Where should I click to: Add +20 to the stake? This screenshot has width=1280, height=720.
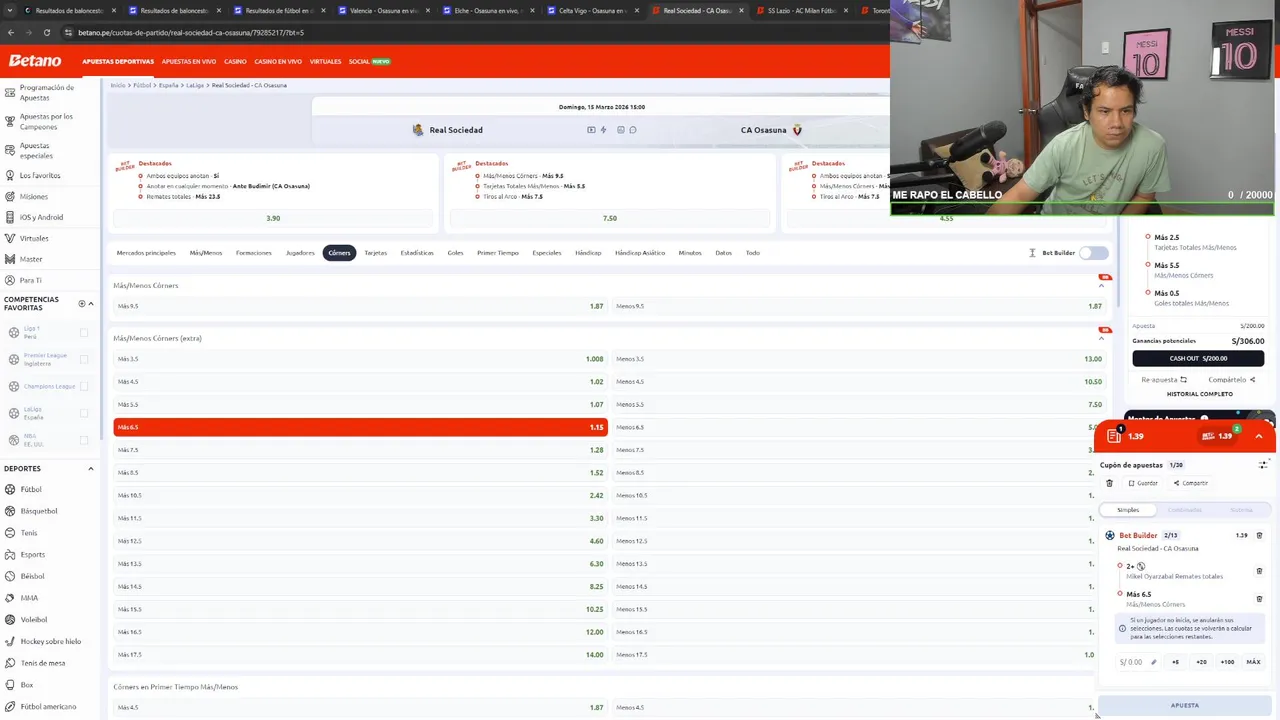point(1201,662)
